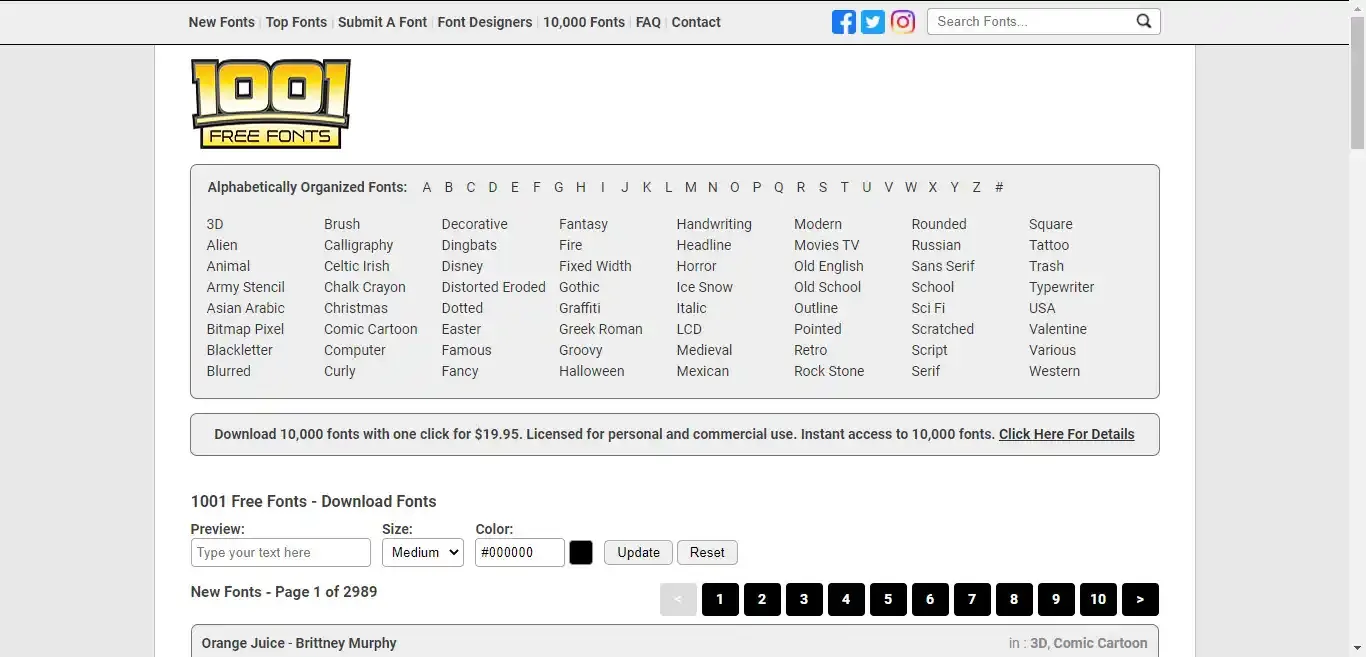Open the Calligraphy font category
The image size is (1366, 657).
pos(358,245)
